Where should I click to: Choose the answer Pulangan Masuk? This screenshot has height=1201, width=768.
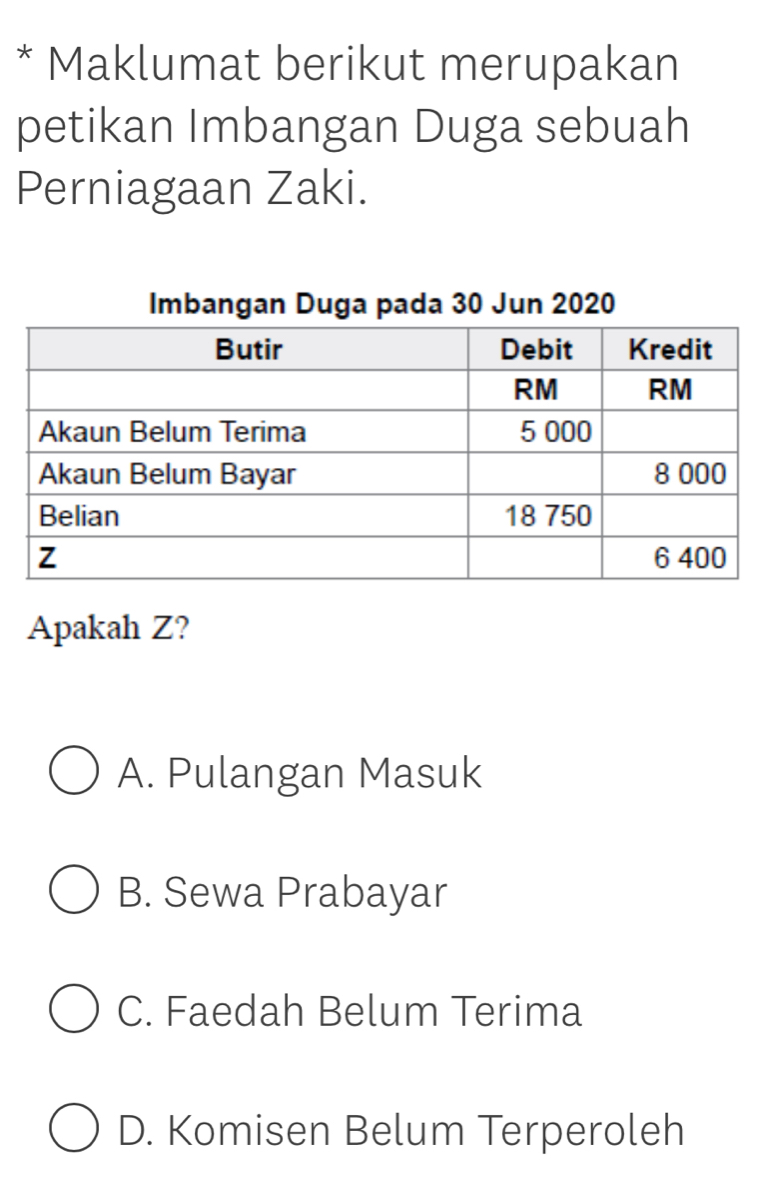[300, 772]
